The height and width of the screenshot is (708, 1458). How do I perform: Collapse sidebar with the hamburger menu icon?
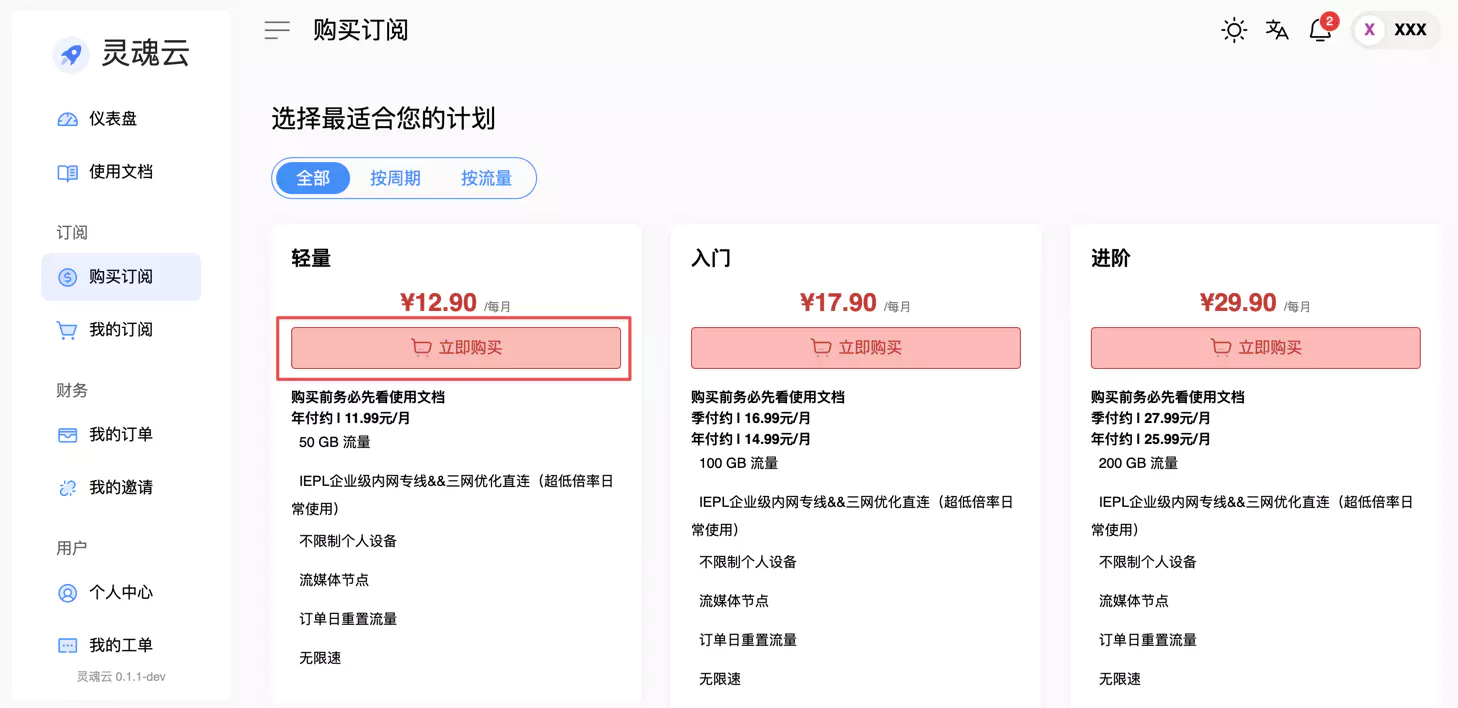coord(277,30)
